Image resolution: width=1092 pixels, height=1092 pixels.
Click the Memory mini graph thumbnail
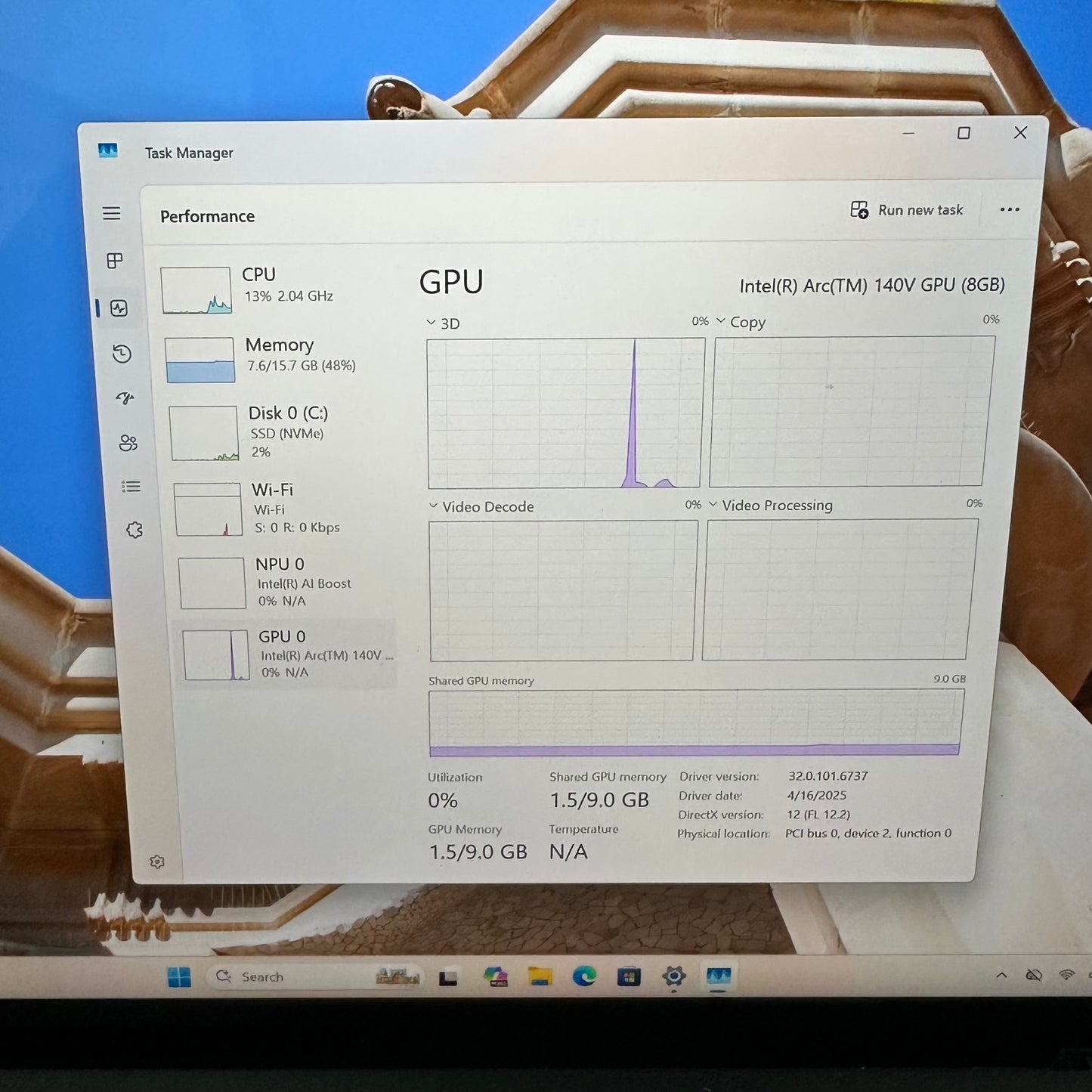[200, 360]
